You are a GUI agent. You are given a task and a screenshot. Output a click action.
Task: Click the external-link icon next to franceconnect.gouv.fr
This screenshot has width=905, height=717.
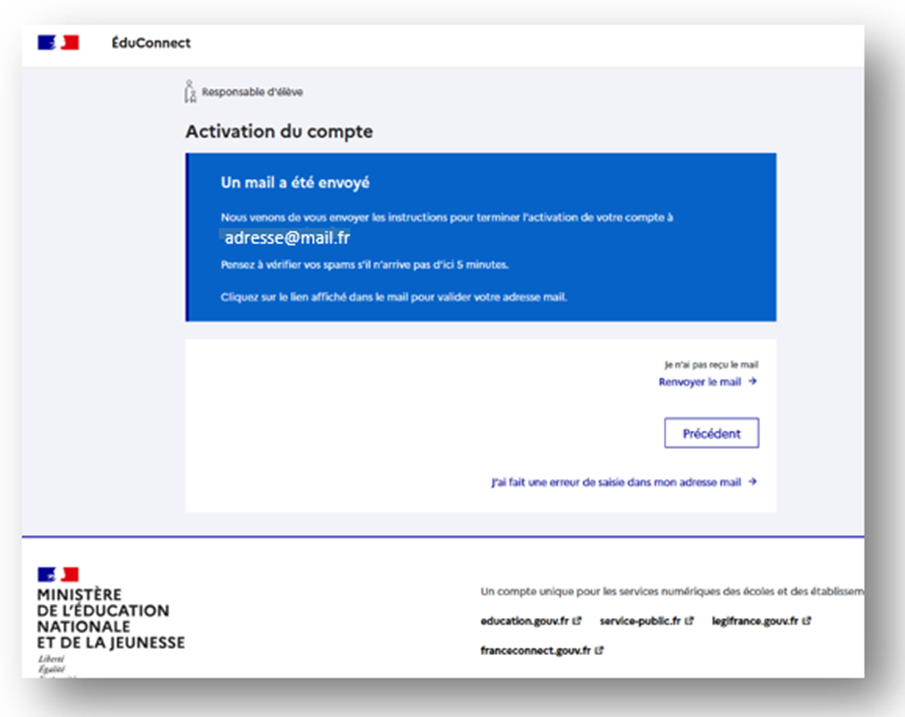coord(600,650)
